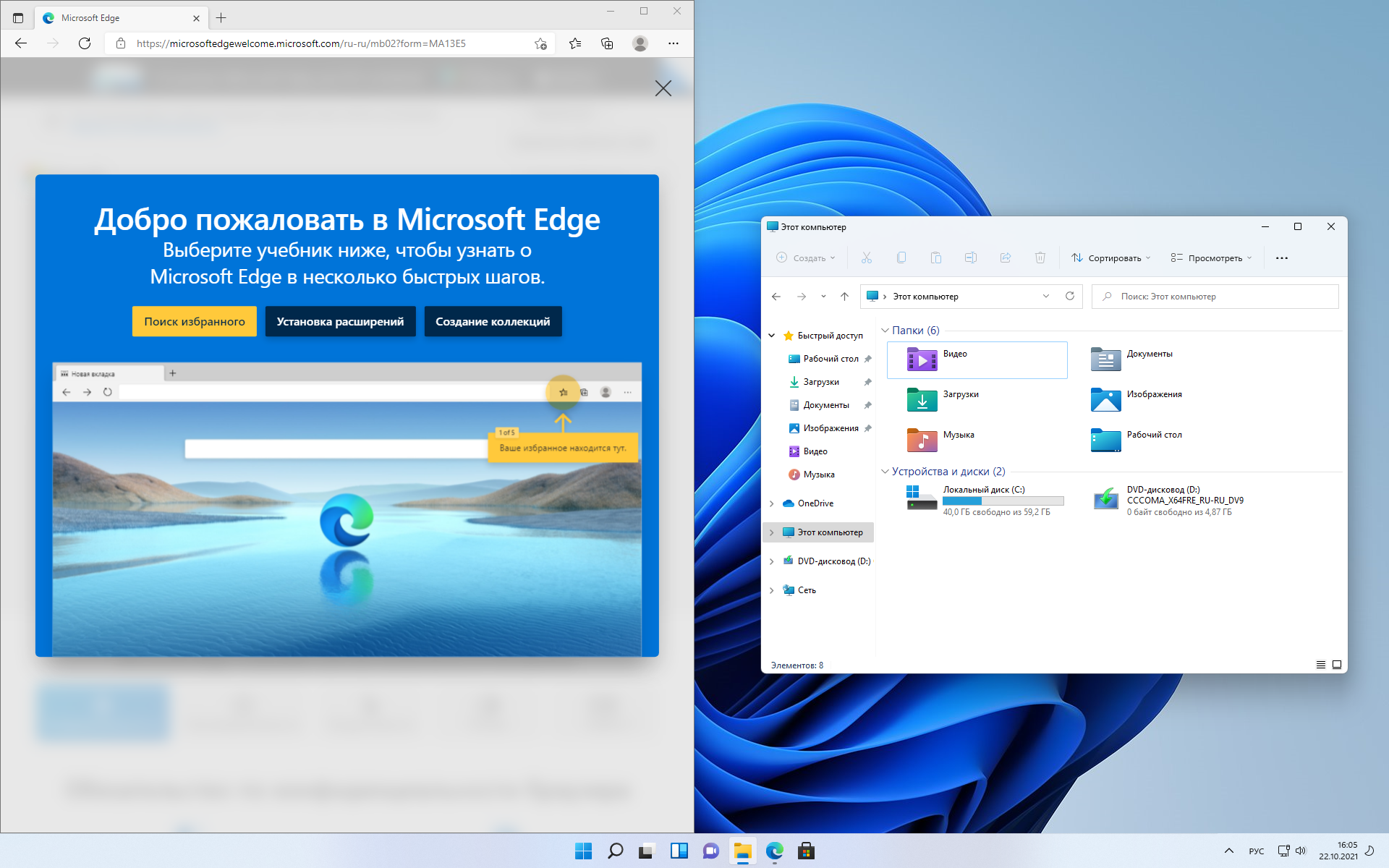Switch Explorer to details list view
This screenshot has width=1389, height=868.
pos(1320,665)
